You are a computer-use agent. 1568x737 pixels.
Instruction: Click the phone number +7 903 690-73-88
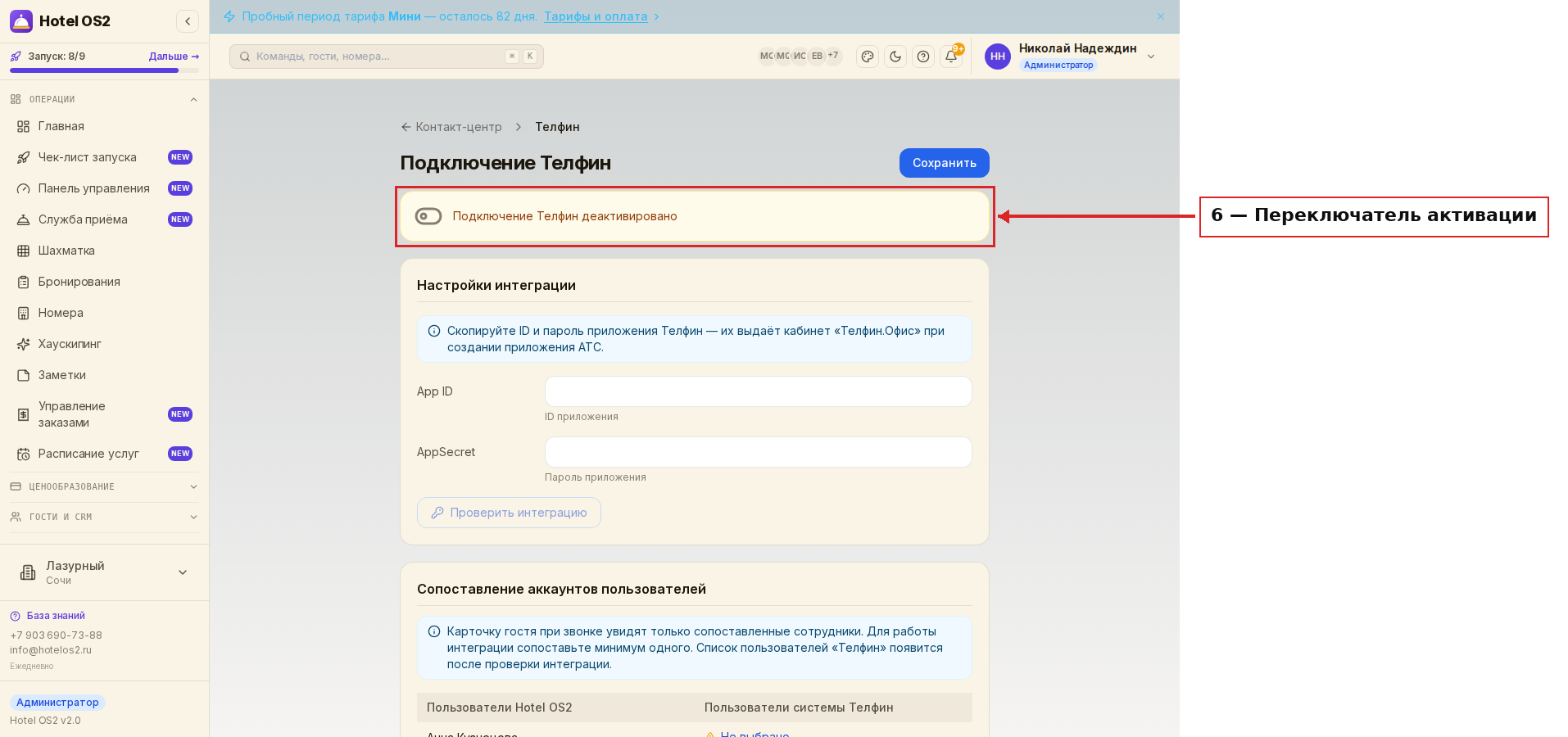[x=56, y=635]
